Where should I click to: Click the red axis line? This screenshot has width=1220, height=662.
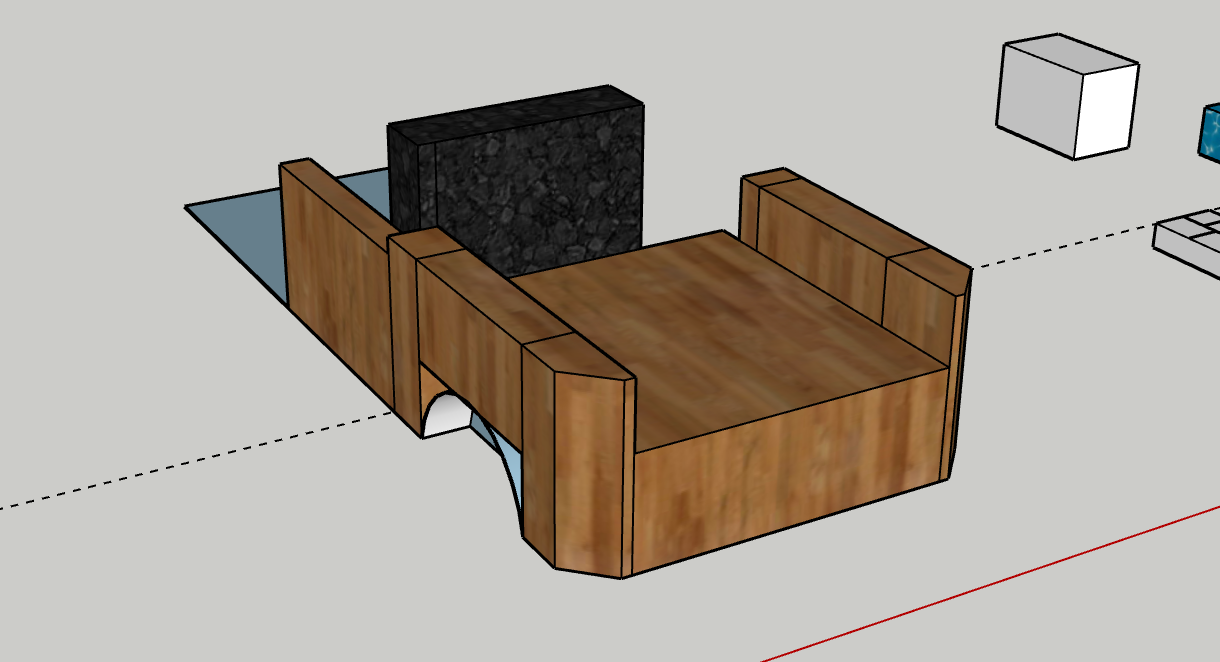(x=990, y=584)
